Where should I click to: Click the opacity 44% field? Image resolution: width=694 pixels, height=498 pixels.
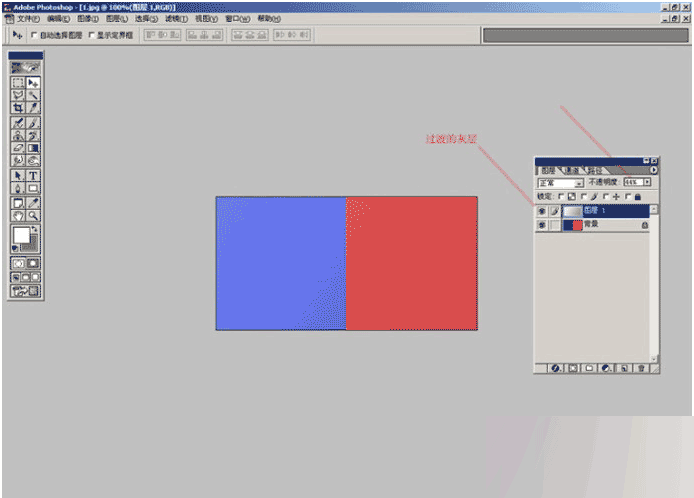[633, 182]
